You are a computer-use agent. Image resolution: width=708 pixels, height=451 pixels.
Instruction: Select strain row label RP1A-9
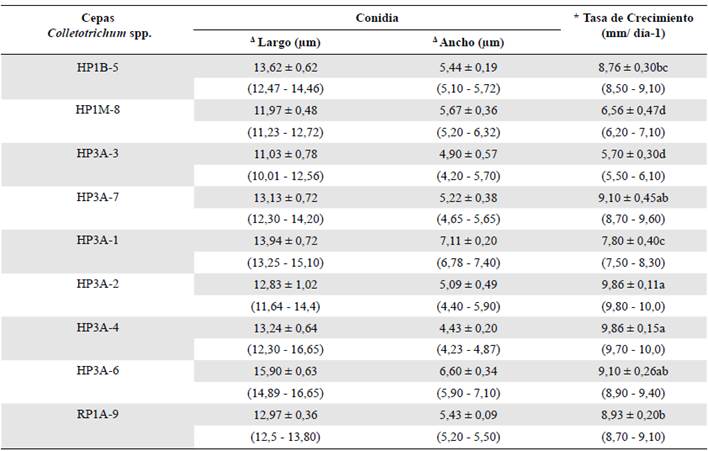[96, 413]
